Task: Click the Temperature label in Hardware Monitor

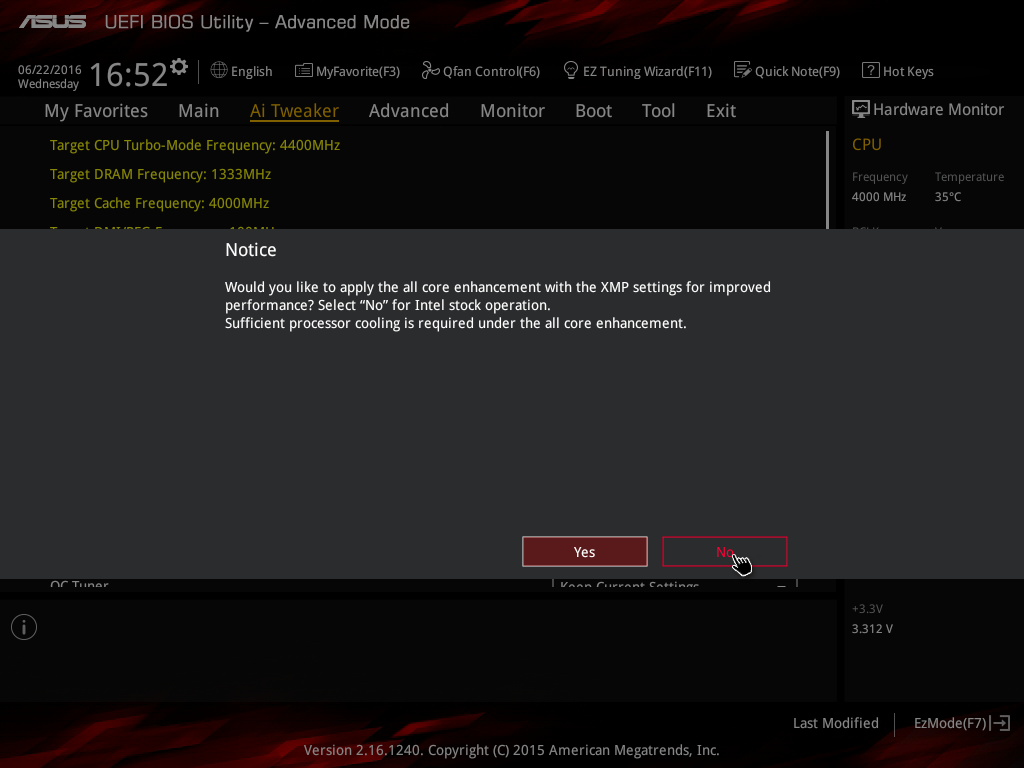Action: coord(969,177)
